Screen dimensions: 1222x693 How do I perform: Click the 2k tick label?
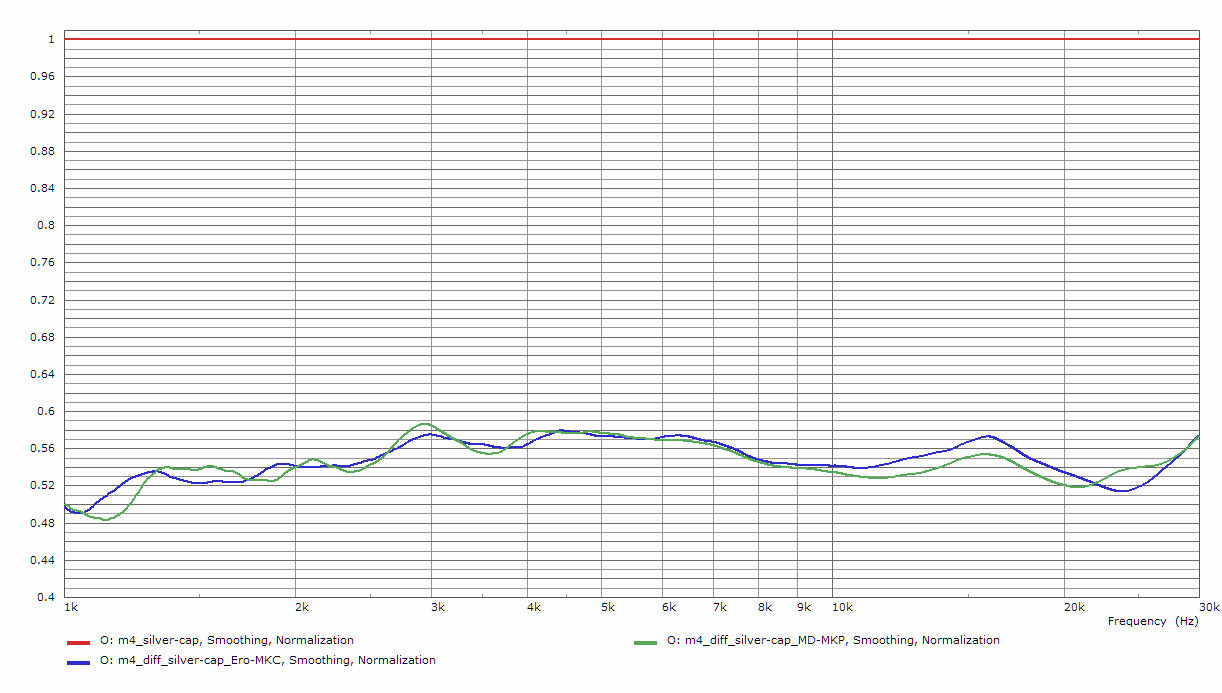301,608
